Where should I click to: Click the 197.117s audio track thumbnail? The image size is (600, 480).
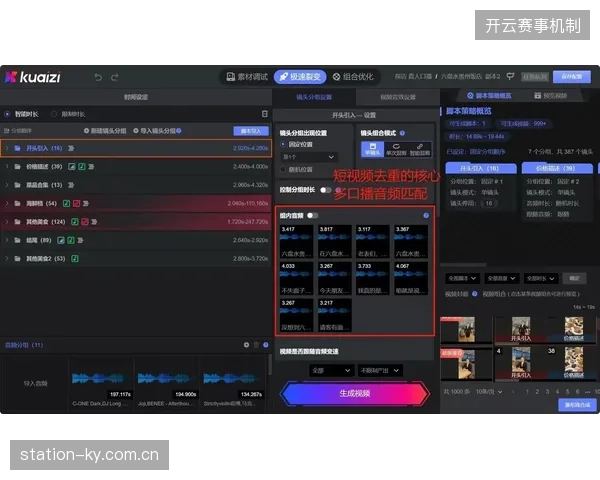tap(101, 383)
